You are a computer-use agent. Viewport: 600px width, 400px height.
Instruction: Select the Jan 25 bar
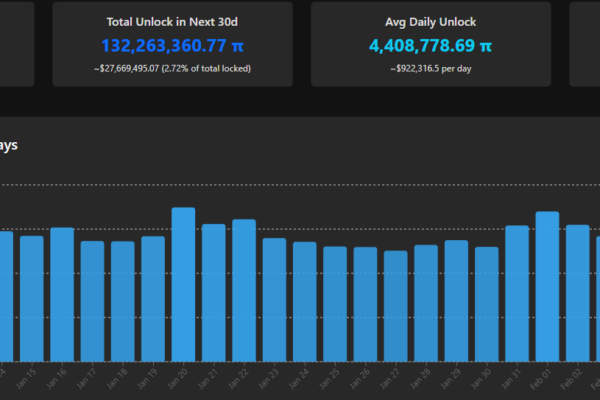pos(335,303)
